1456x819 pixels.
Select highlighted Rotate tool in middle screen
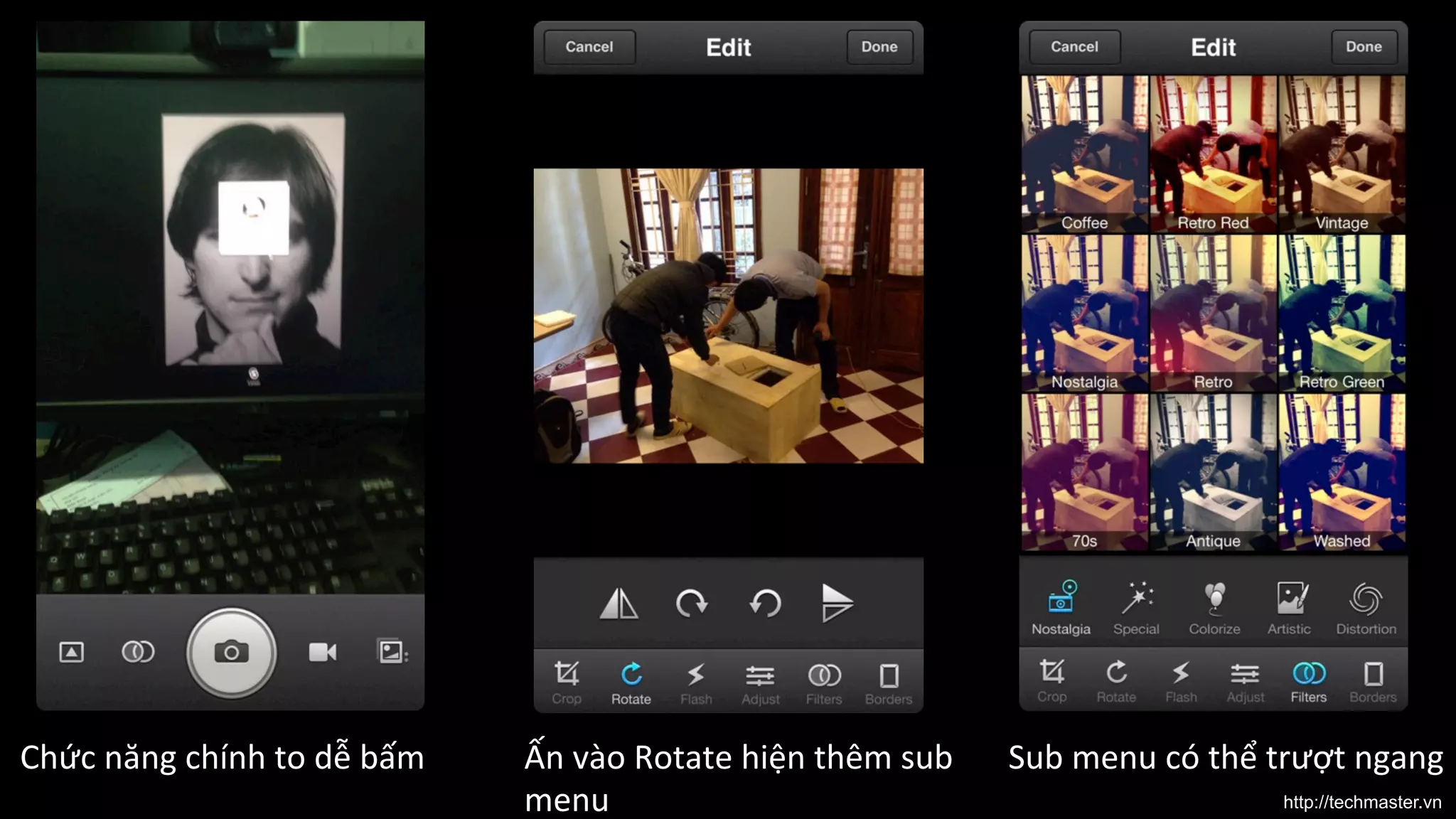click(631, 683)
